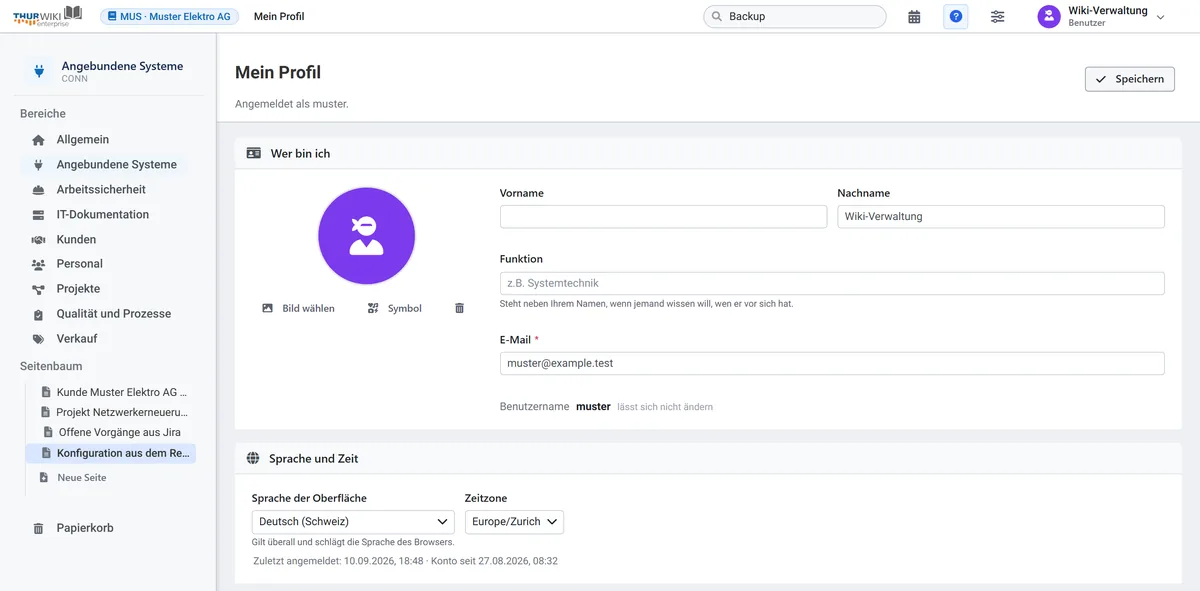Click the ID card icon in Wer bin ich
The image size is (1200, 591).
pos(254,153)
